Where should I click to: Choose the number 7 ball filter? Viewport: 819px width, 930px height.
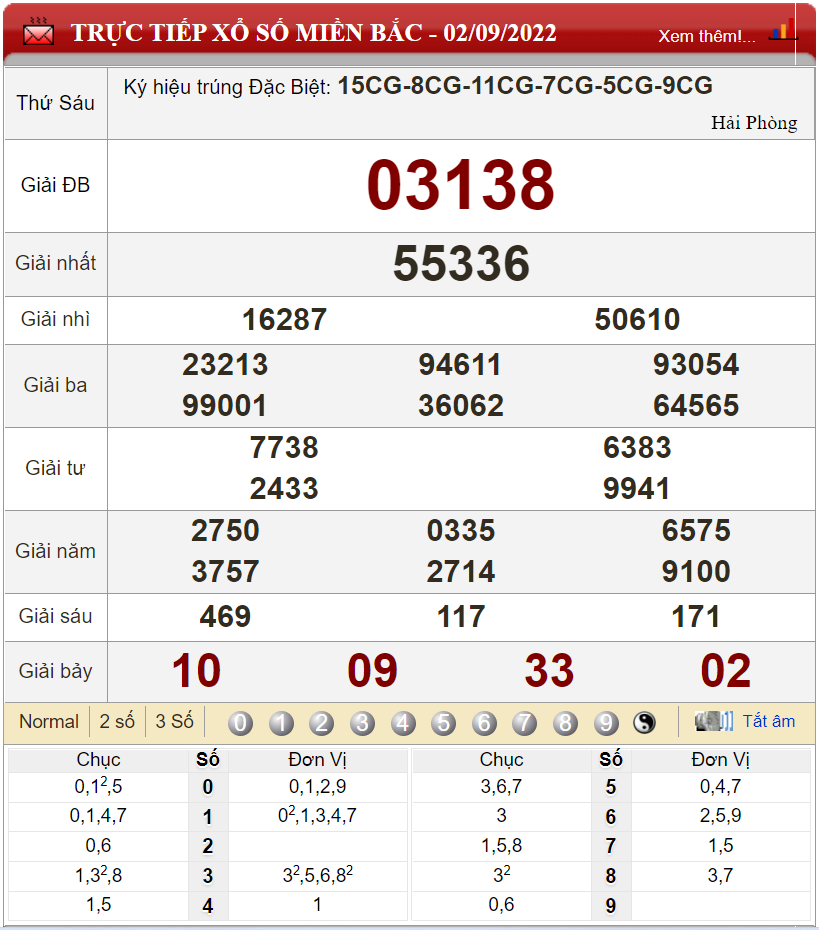(525, 723)
